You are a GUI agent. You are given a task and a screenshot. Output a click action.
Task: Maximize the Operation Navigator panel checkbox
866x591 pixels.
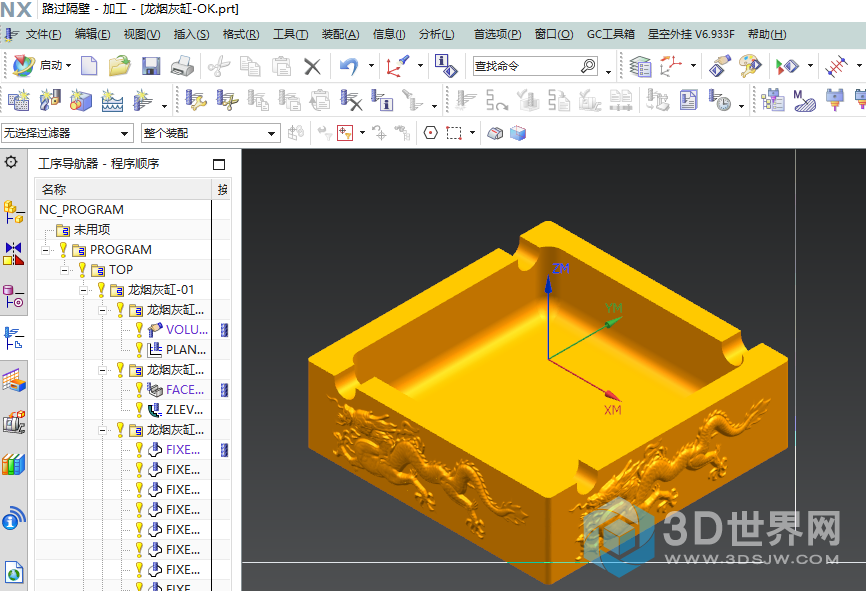click(x=219, y=164)
